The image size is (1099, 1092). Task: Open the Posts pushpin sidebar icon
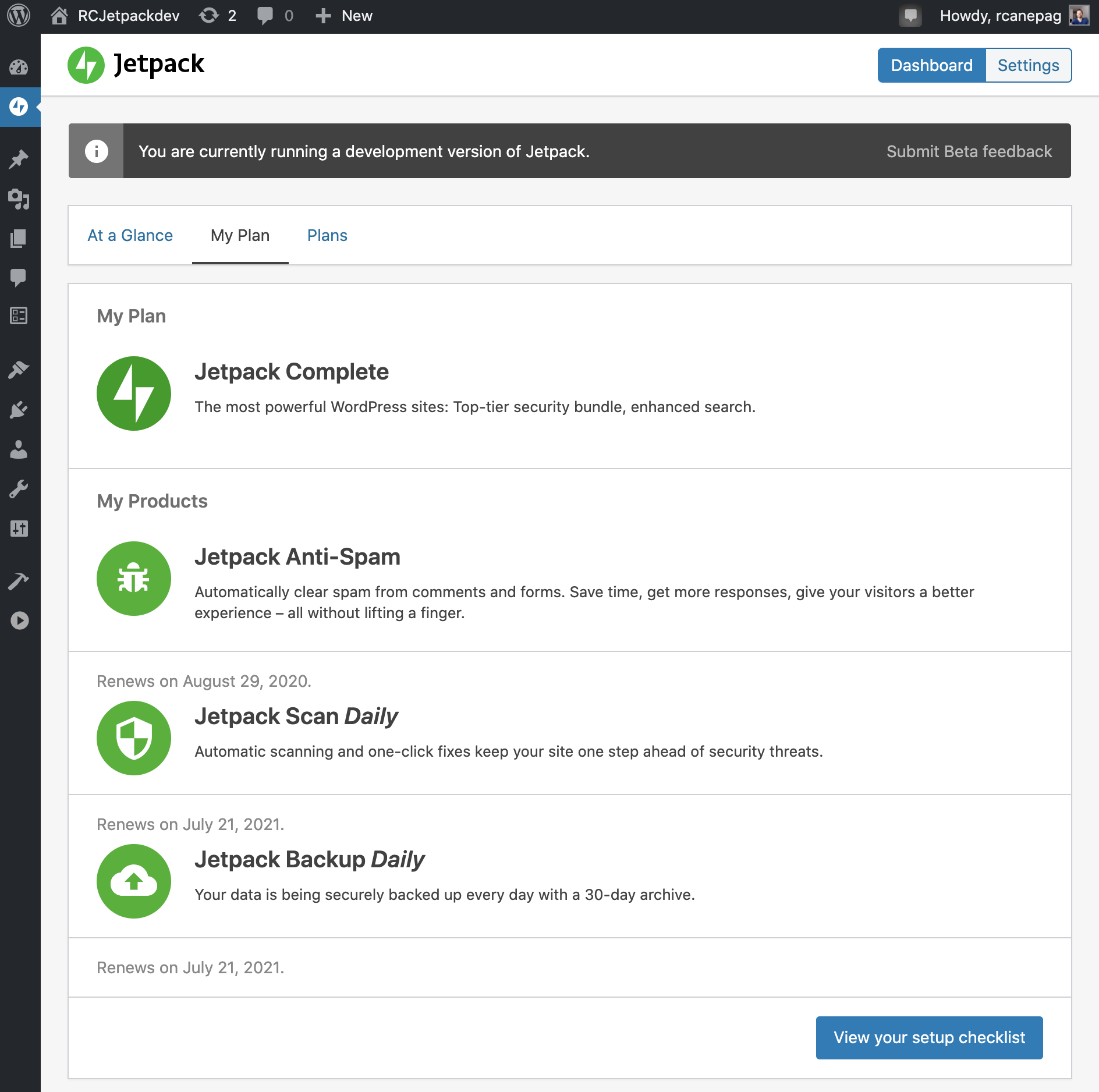click(x=19, y=159)
